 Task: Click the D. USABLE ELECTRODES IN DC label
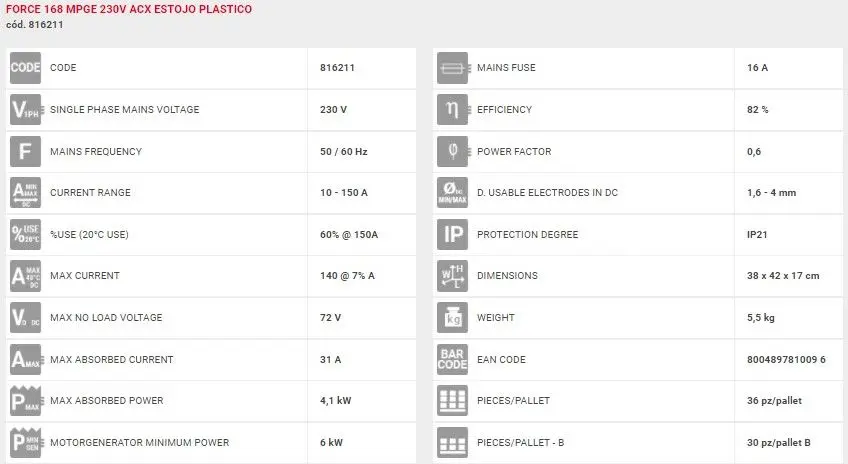click(x=547, y=193)
